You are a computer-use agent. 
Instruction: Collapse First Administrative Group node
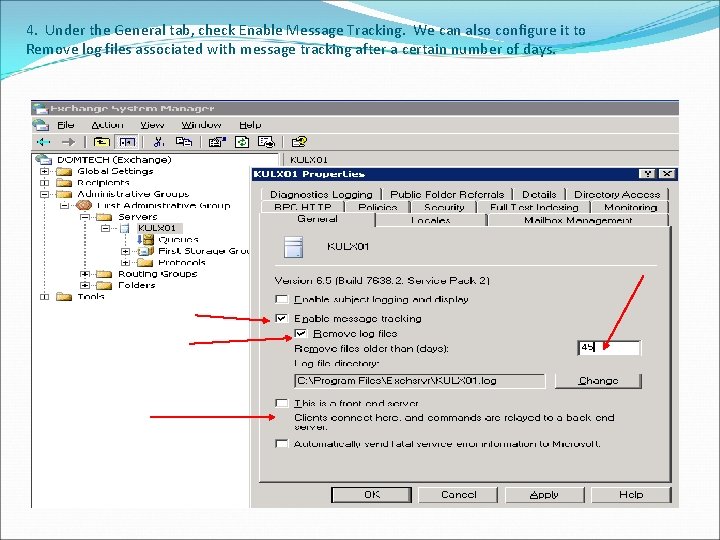point(65,205)
